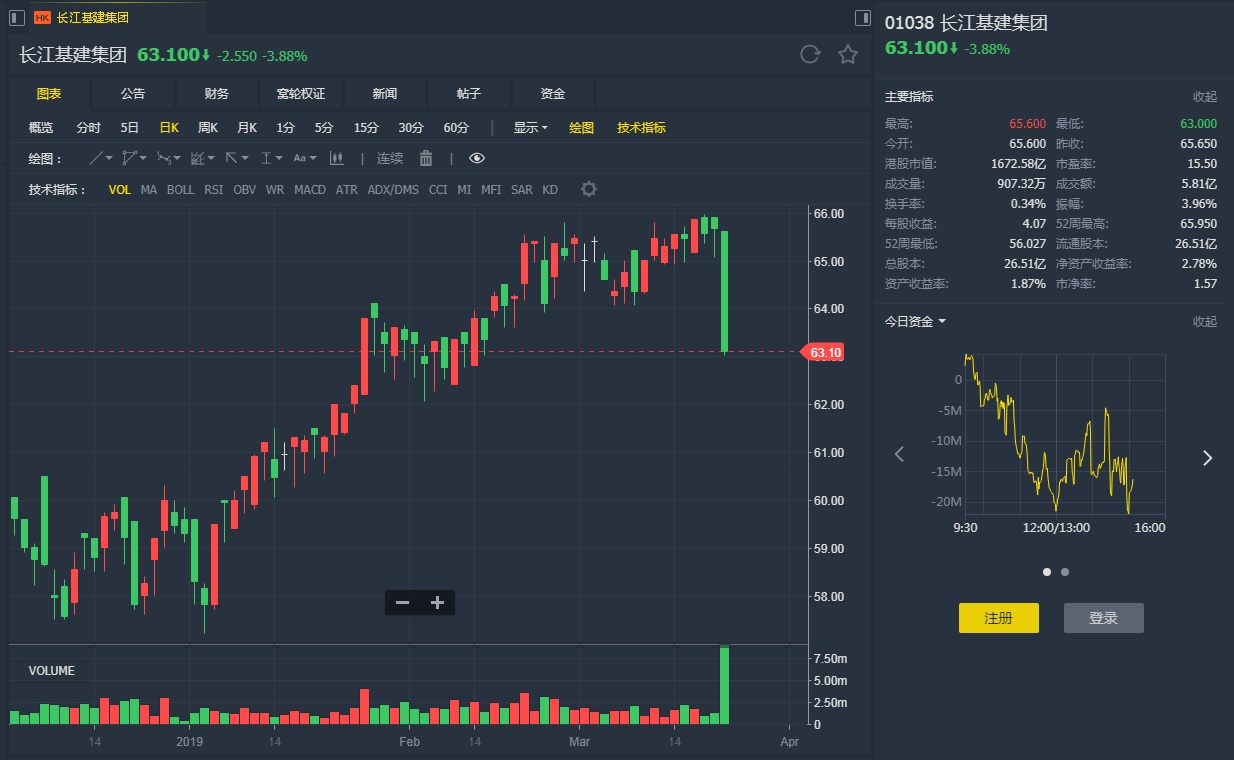Select second page dot under fund chart
The width and height of the screenshot is (1234, 760).
tap(1064, 572)
